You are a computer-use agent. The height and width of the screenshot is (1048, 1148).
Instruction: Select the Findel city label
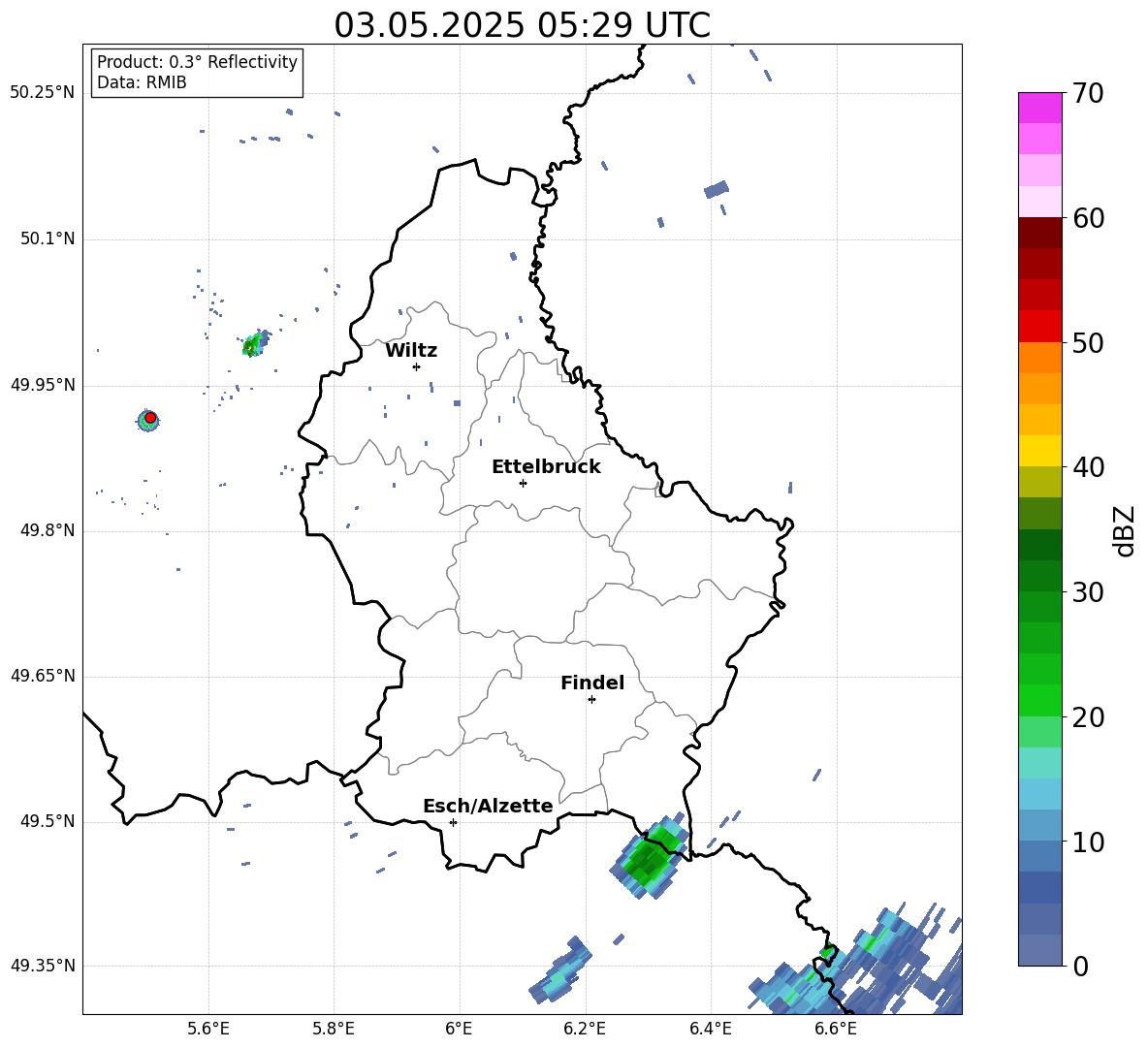pyautogui.click(x=592, y=683)
